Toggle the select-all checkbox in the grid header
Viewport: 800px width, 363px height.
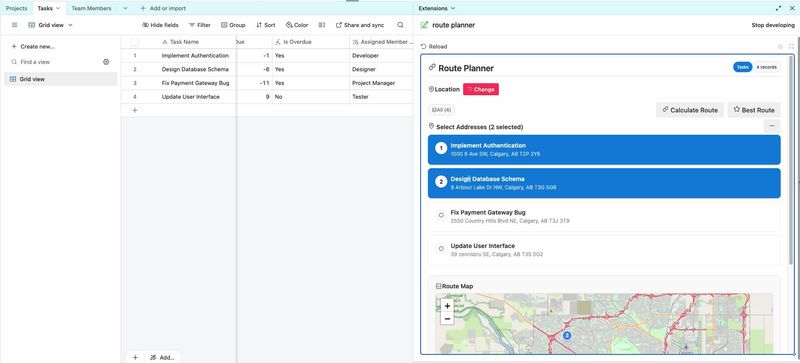click(x=135, y=42)
